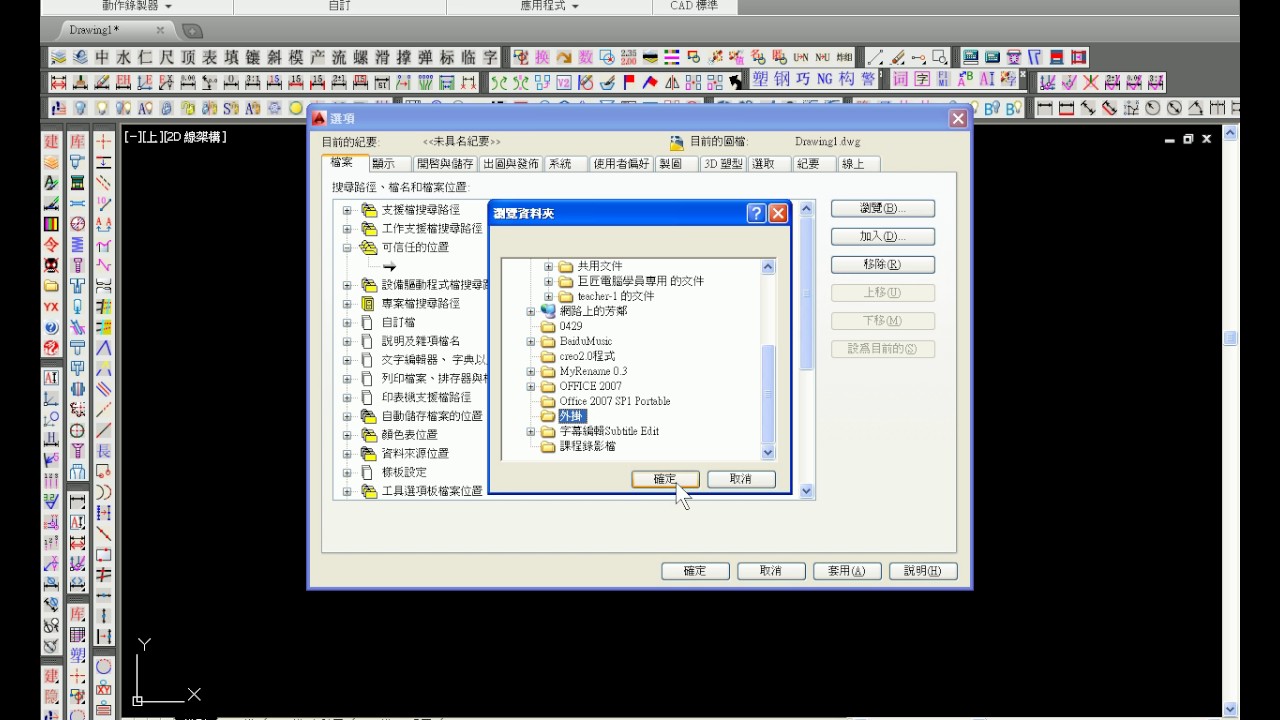Click the 螺 character toolbar icon

[361, 57]
